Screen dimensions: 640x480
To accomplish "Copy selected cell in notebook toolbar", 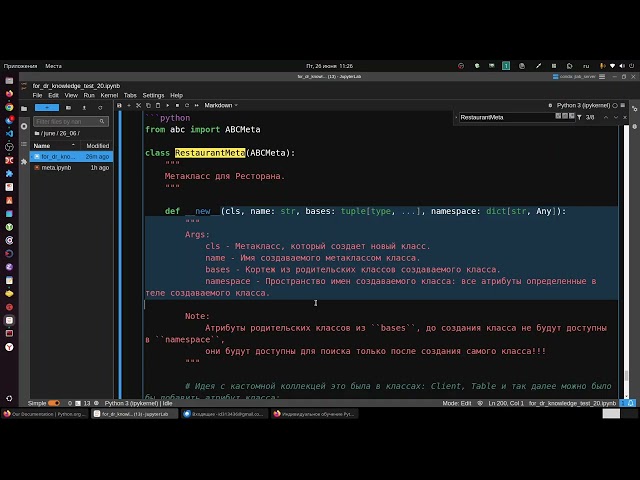I will tap(148, 105).
